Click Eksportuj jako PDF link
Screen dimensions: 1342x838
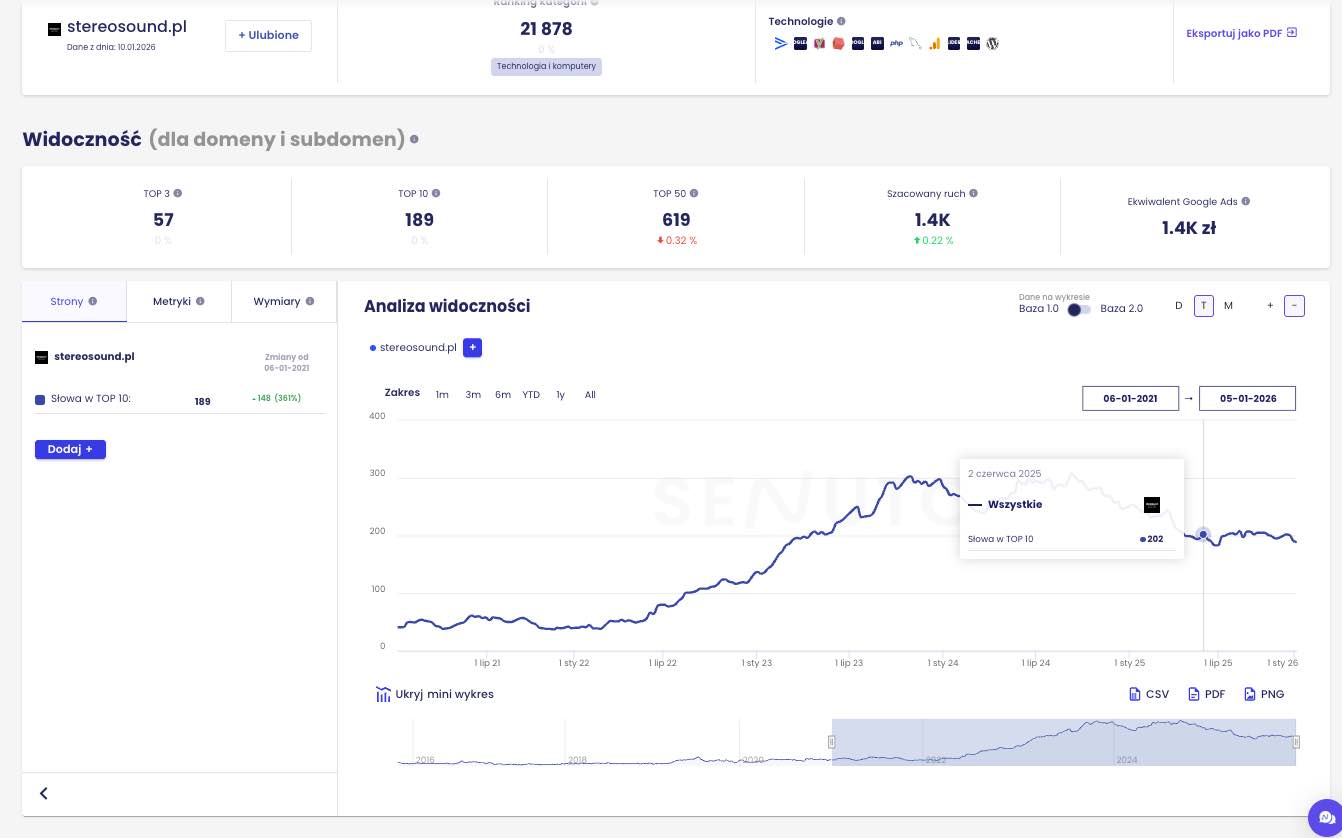click(x=1240, y=33)
